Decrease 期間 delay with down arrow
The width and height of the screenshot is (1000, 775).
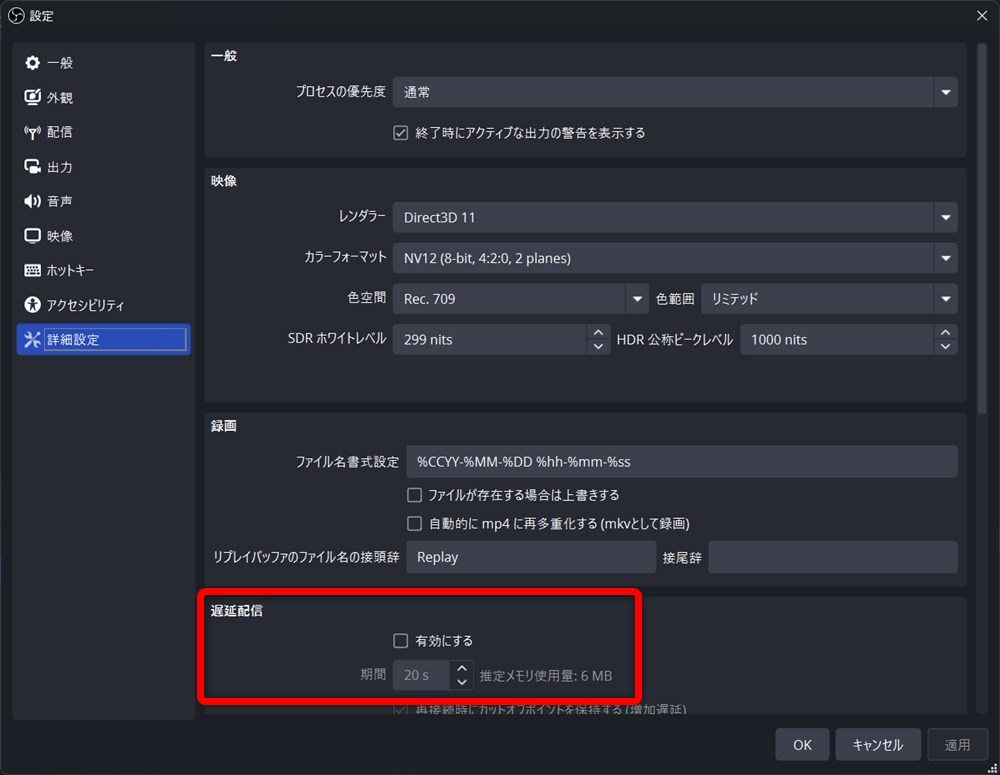click(462, 682)
